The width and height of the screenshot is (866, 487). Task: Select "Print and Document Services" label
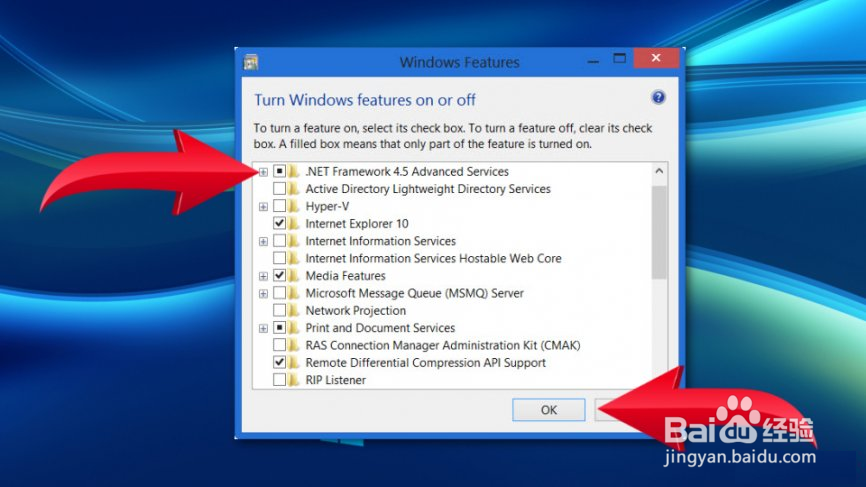point(380,328)
